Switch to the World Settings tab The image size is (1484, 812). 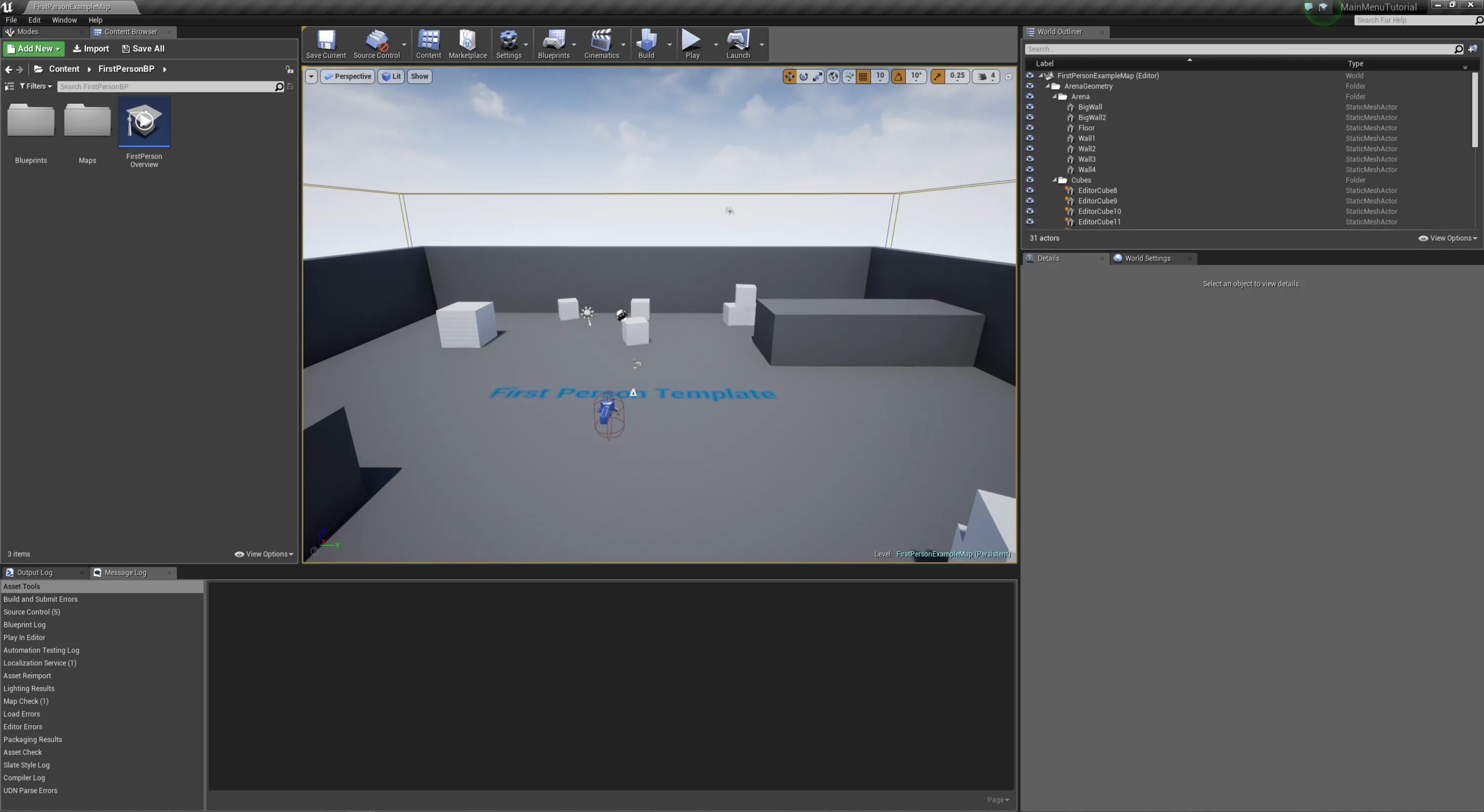(1147, 258)
